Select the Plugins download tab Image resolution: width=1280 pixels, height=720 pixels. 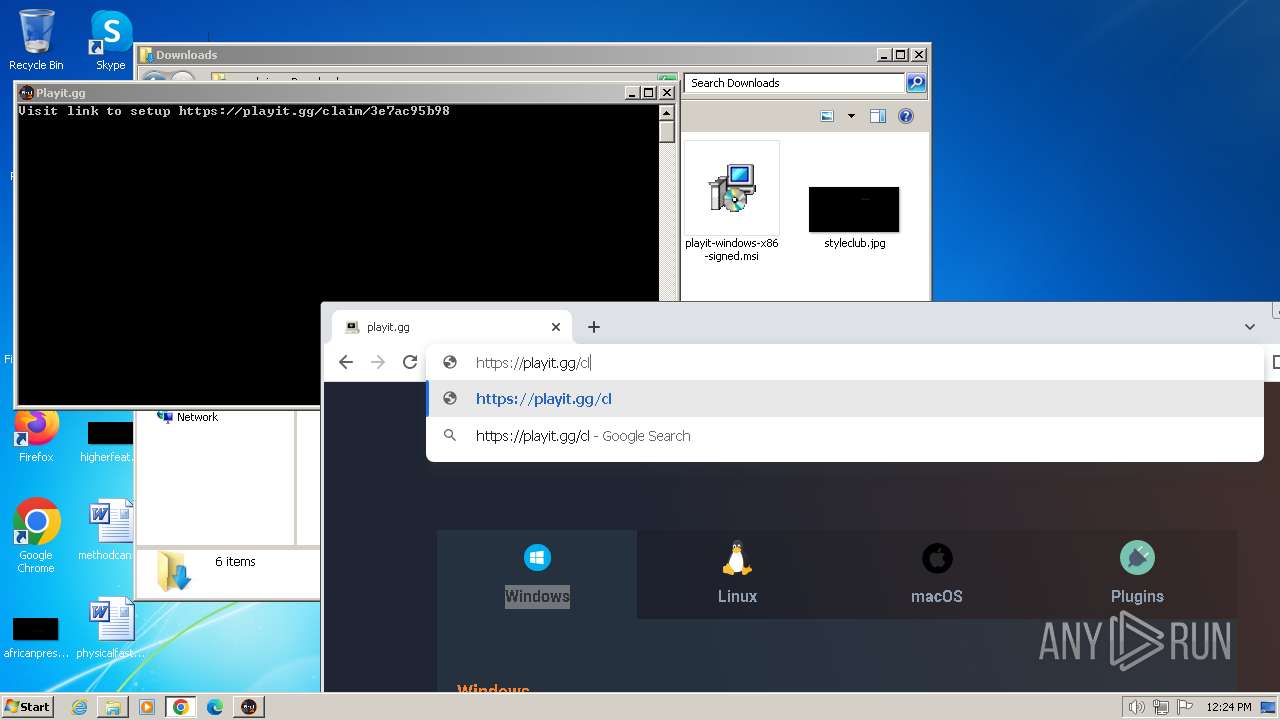[x=1137, y=574]
